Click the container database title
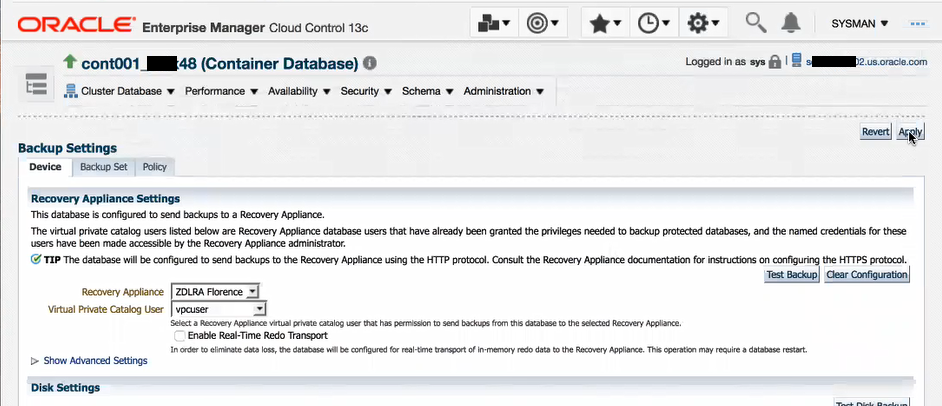The height and width of the screenshot is (406, 942). click(220, 63)
